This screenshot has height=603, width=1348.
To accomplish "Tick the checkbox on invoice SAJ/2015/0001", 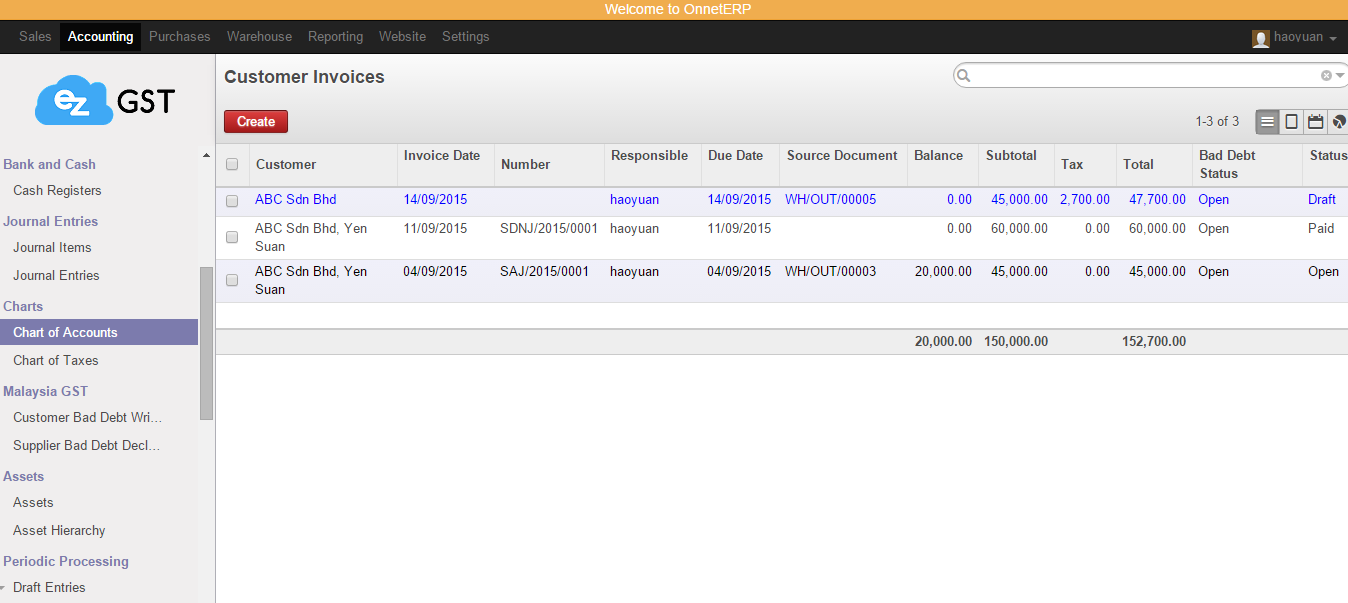I will [x=232, y=280].
